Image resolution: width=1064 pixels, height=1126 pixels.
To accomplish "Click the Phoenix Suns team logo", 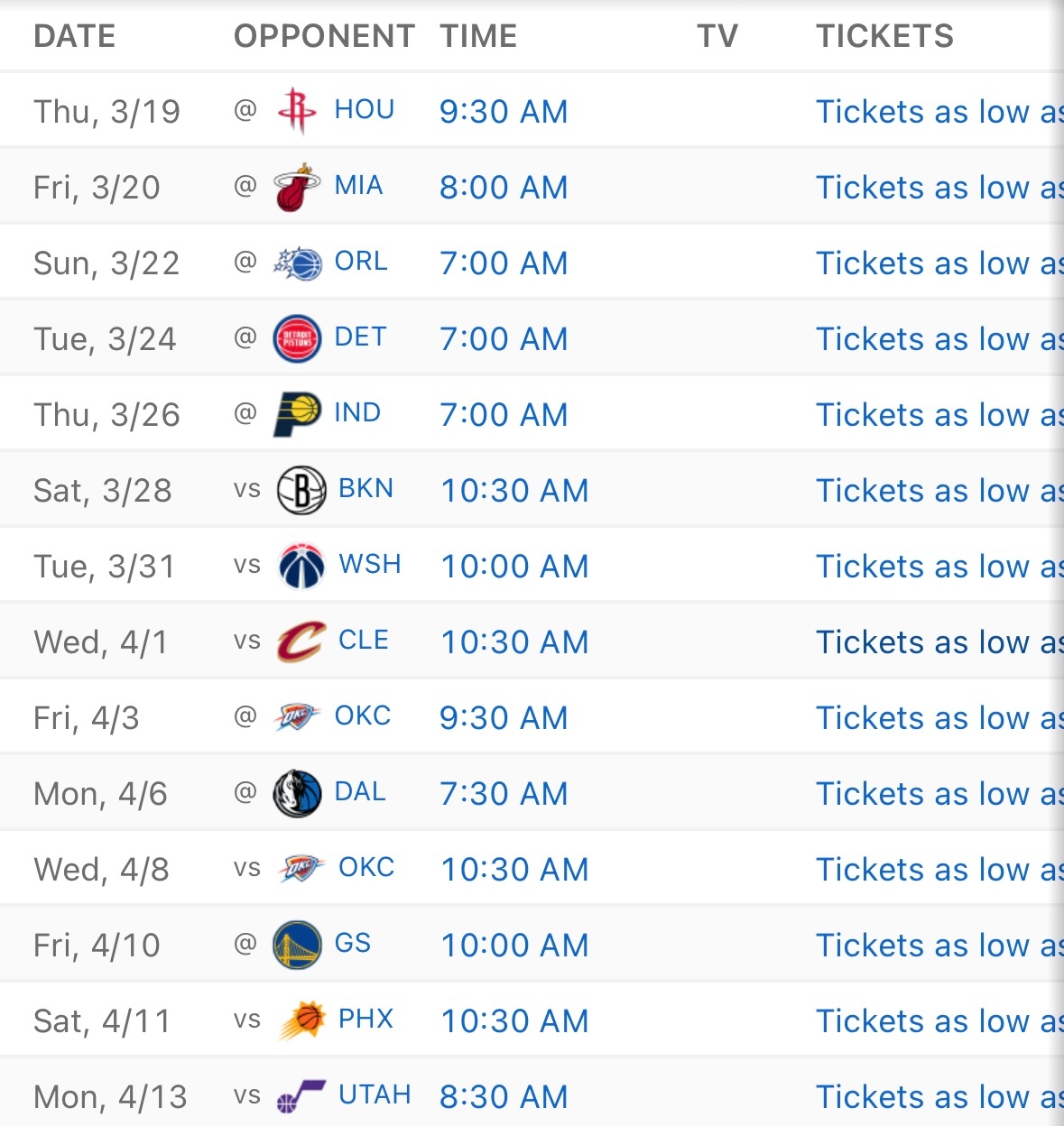I will 301,1021.
